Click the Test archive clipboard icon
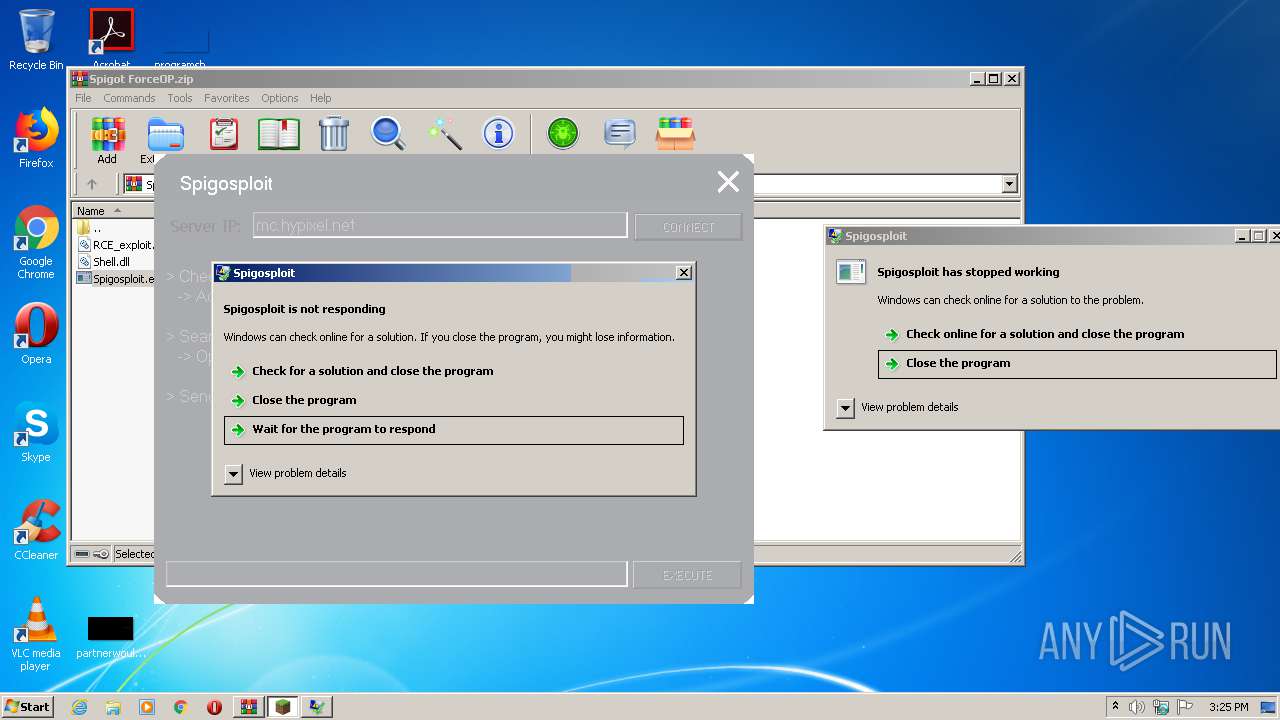This screenshot has width=1280, height=720. pos(223,134)
